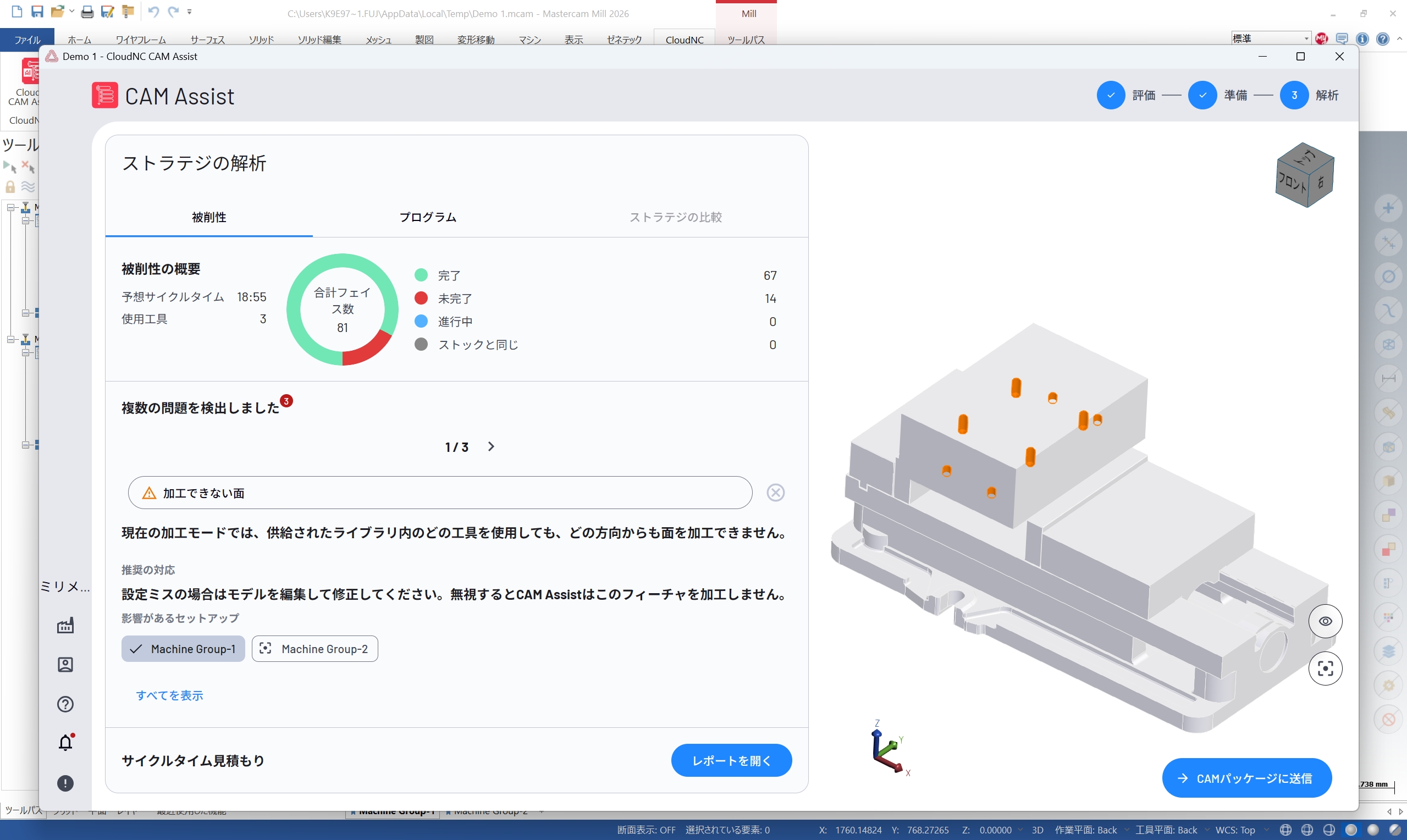Open the factory machine sidebar icon
The image size is (1407, 840).
[65, 626]
